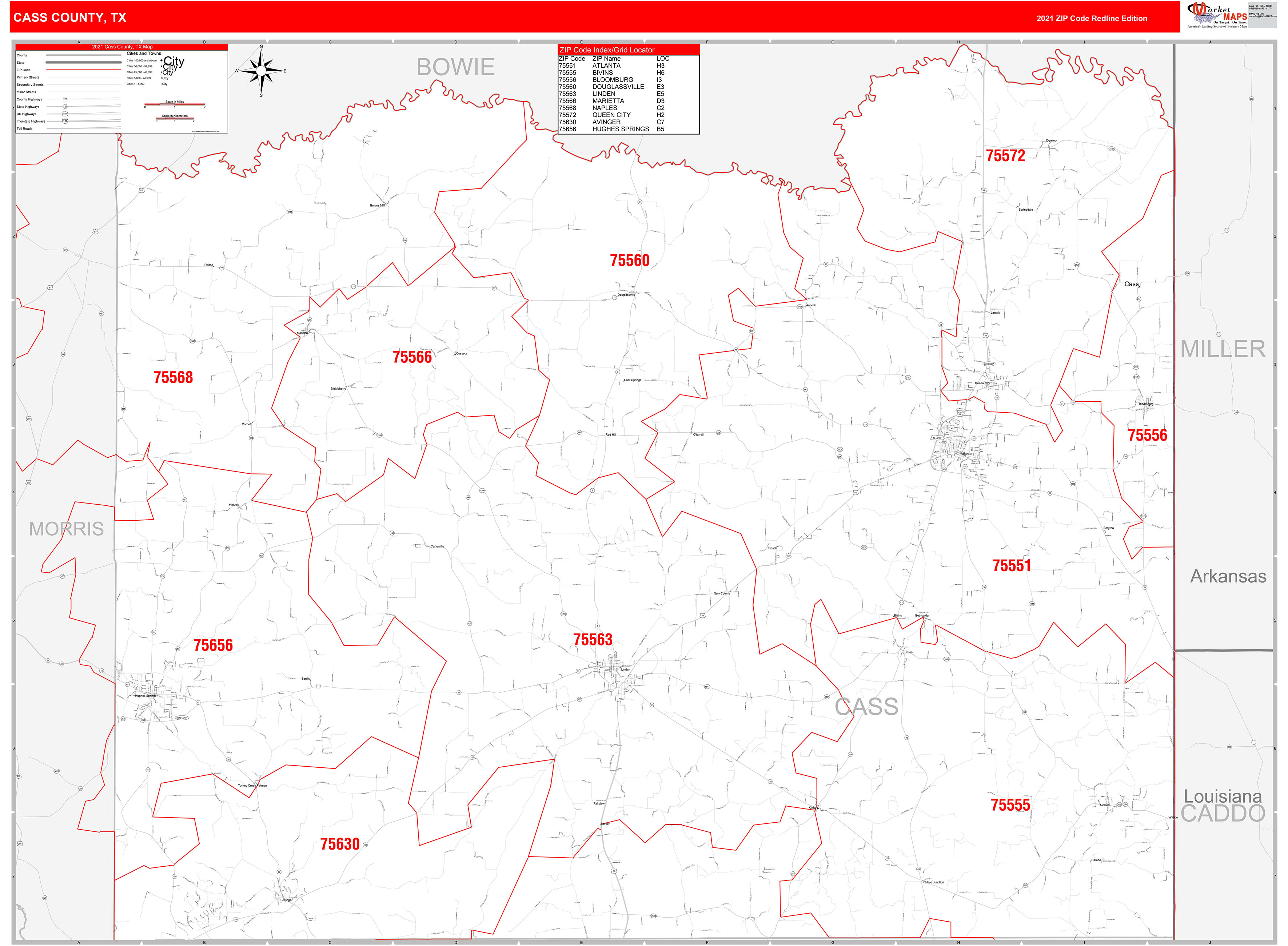
Task: Click the Louisiana state label
Action: 1223,796
